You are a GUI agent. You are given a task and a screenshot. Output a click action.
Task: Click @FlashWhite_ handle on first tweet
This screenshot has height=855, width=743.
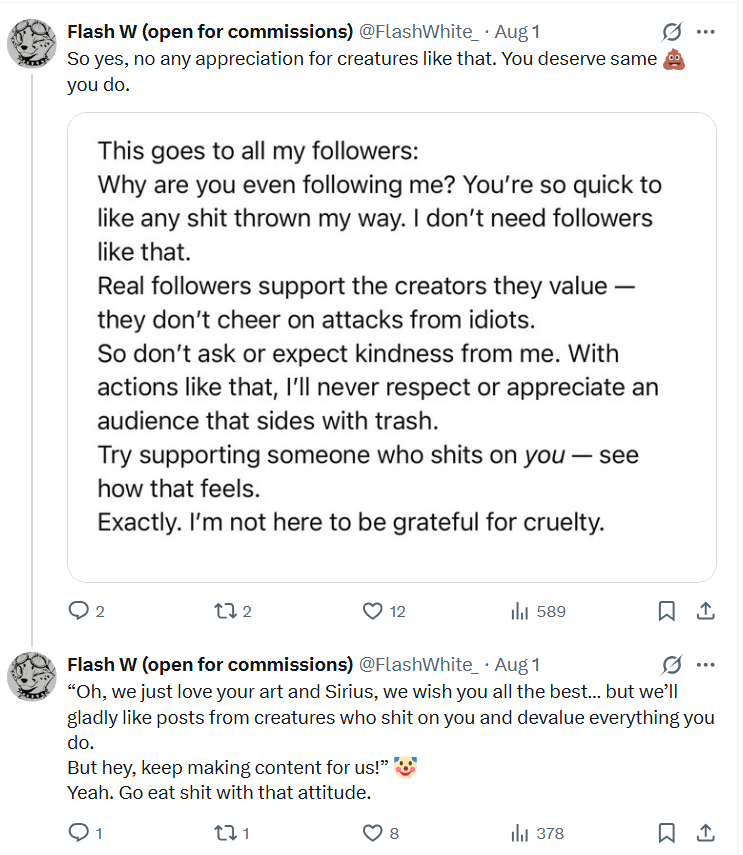[418, 31]
